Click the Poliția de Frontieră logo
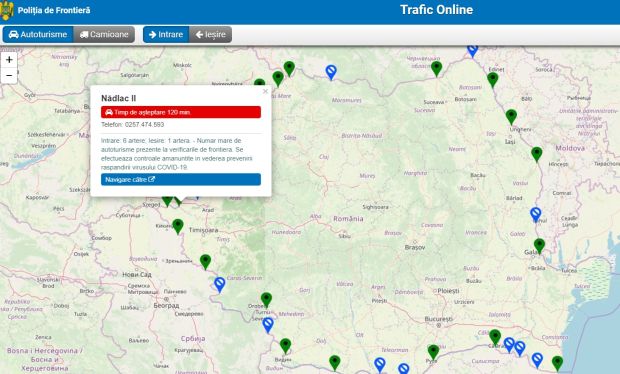The image size is (620, 374). [x=7, y=10]
